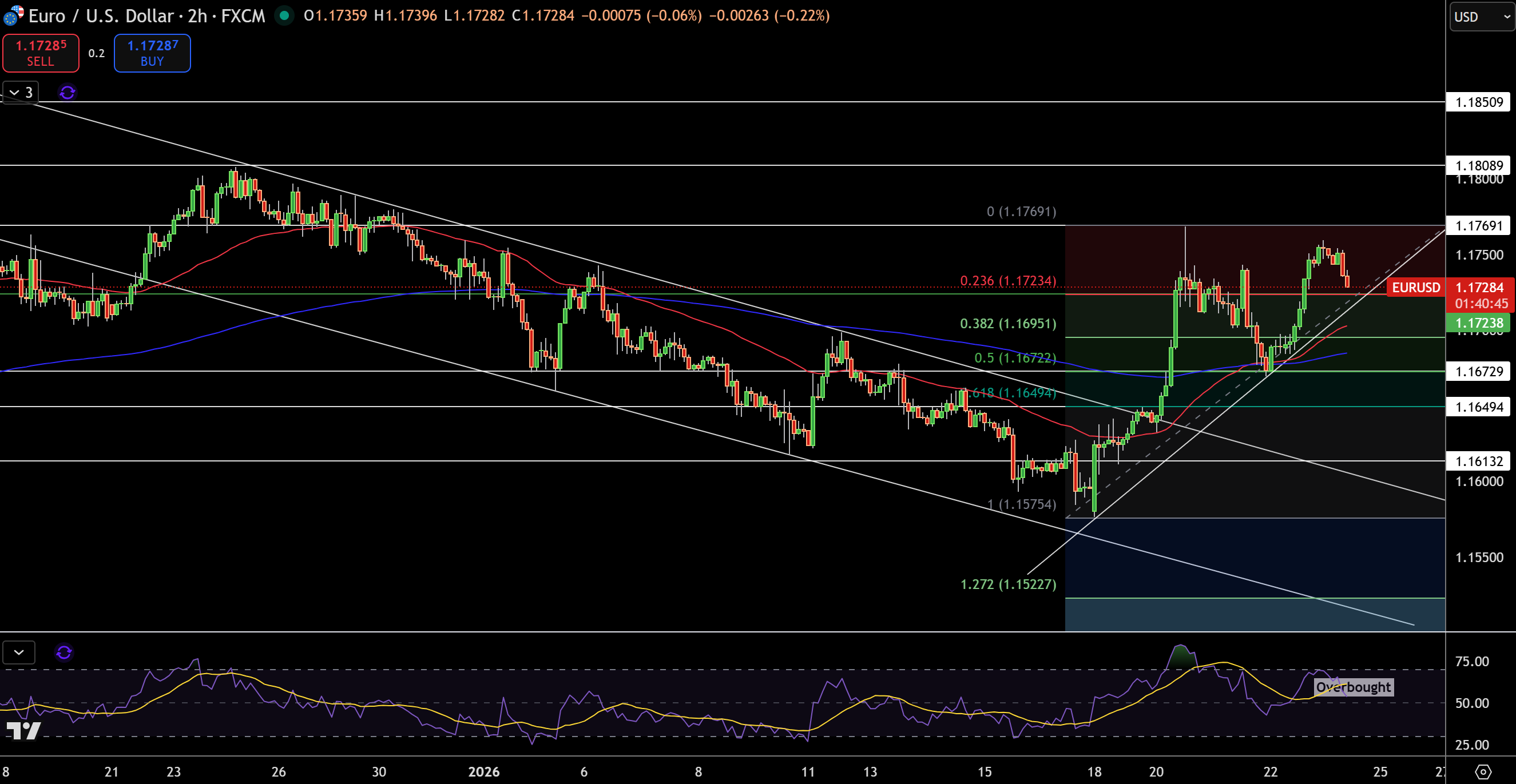1516x784 pixels.
Task: Select the 1.18089 price label
Action: point(1478,165)
